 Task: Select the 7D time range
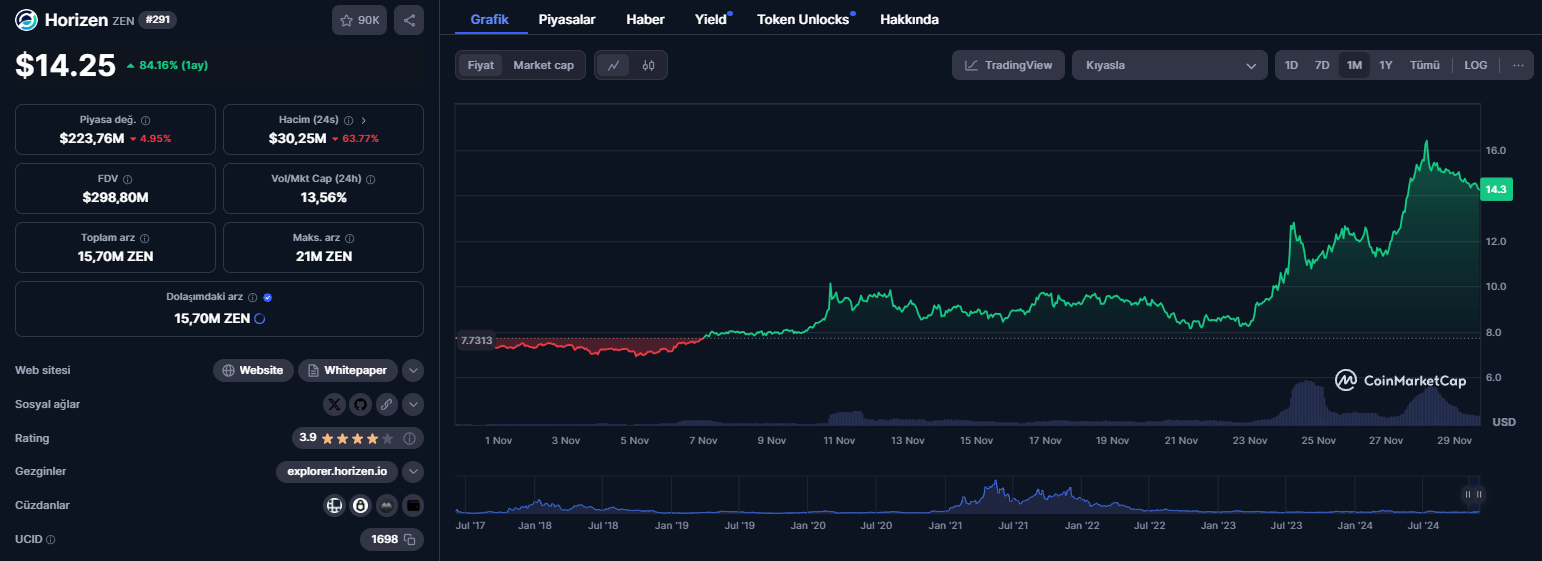tap(1321, 65)
